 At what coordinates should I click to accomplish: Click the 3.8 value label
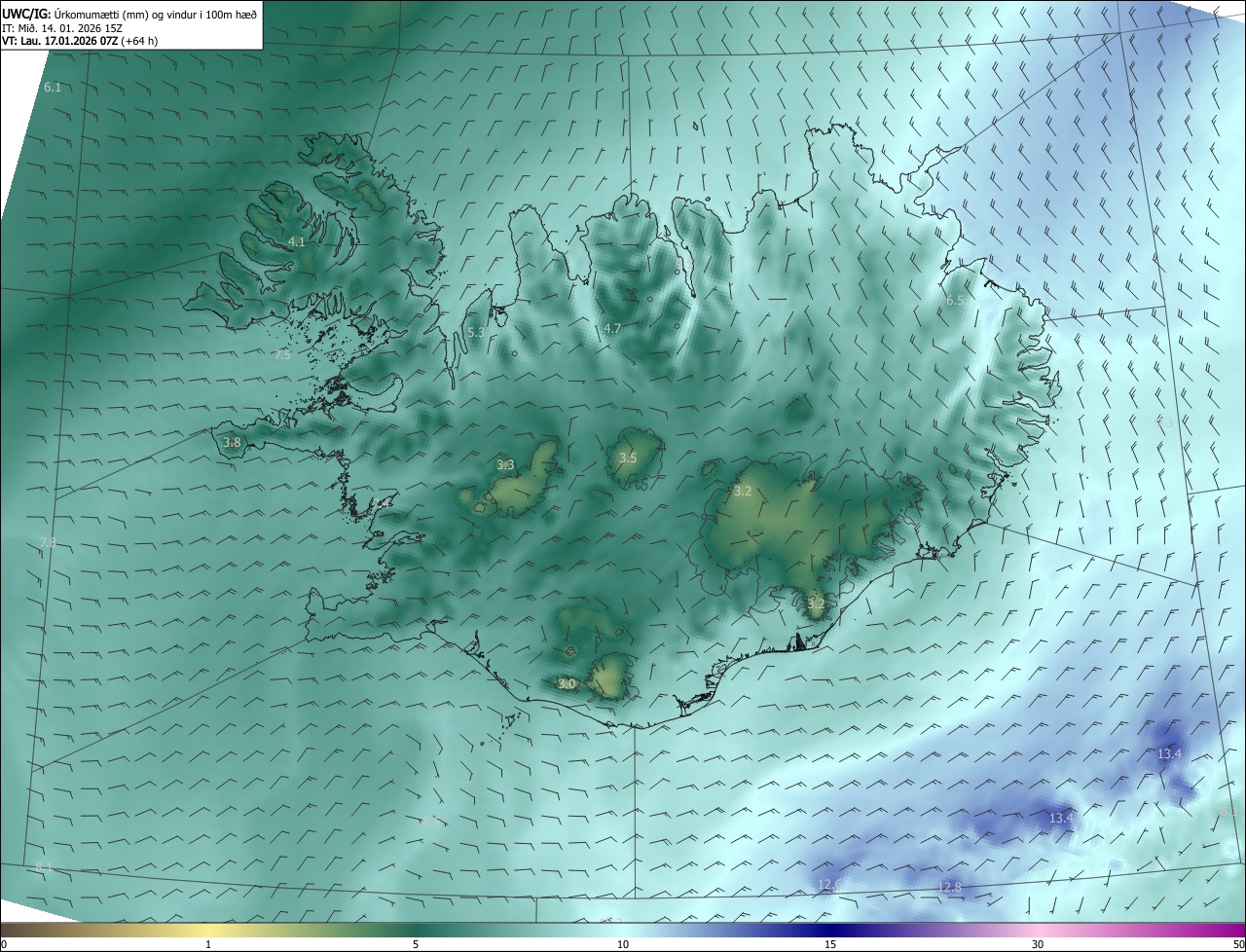point(232,443)
